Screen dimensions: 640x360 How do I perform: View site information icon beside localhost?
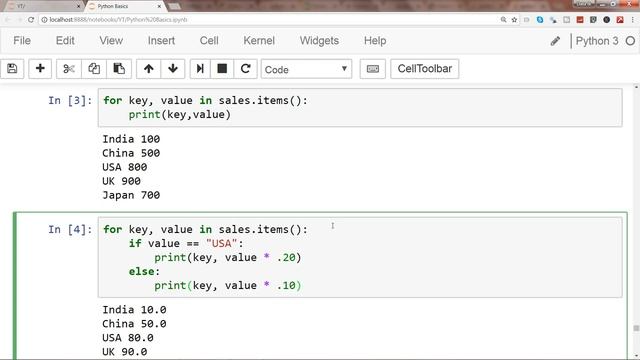pos(44,20)
